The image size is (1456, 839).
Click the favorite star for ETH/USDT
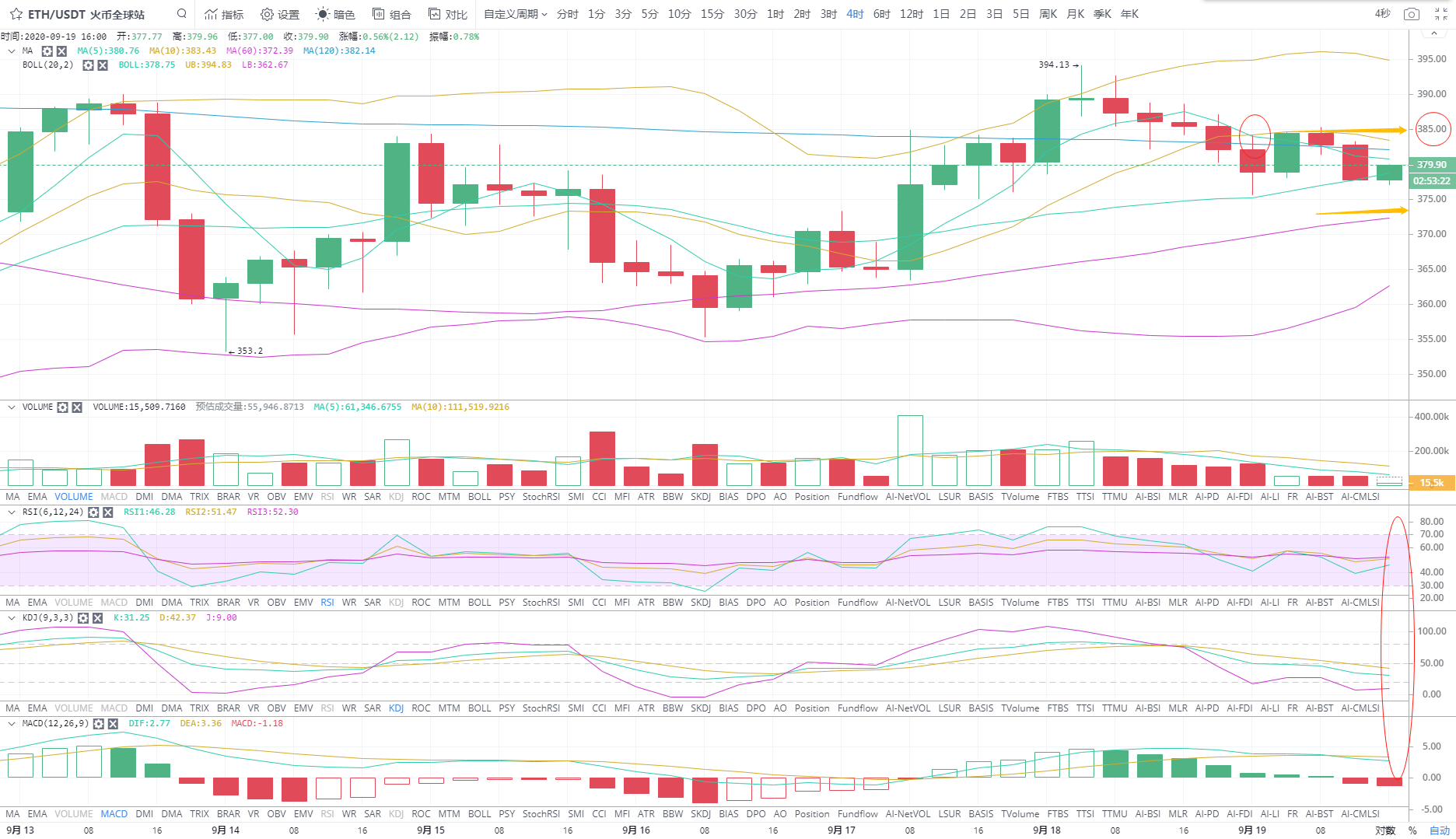point(16,14)
